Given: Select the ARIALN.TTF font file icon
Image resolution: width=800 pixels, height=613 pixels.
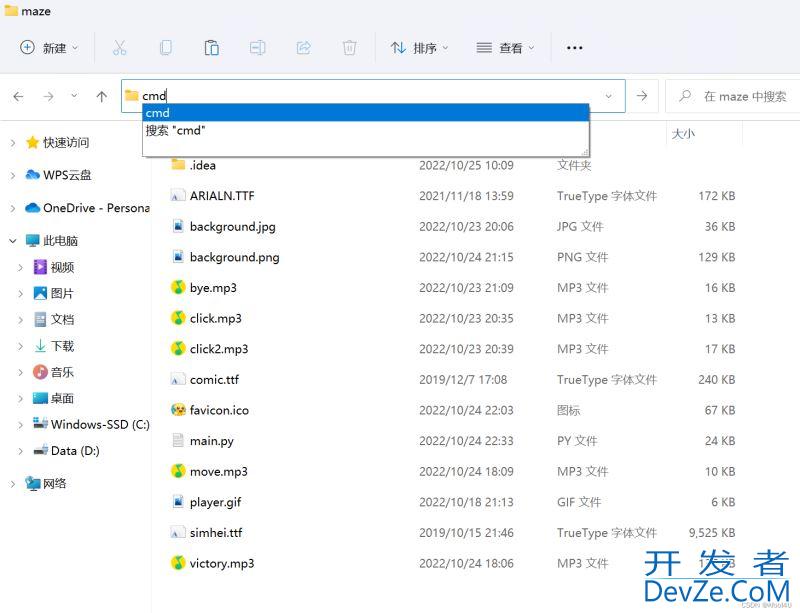Looking at the screenshot, I should pos(178,195).
